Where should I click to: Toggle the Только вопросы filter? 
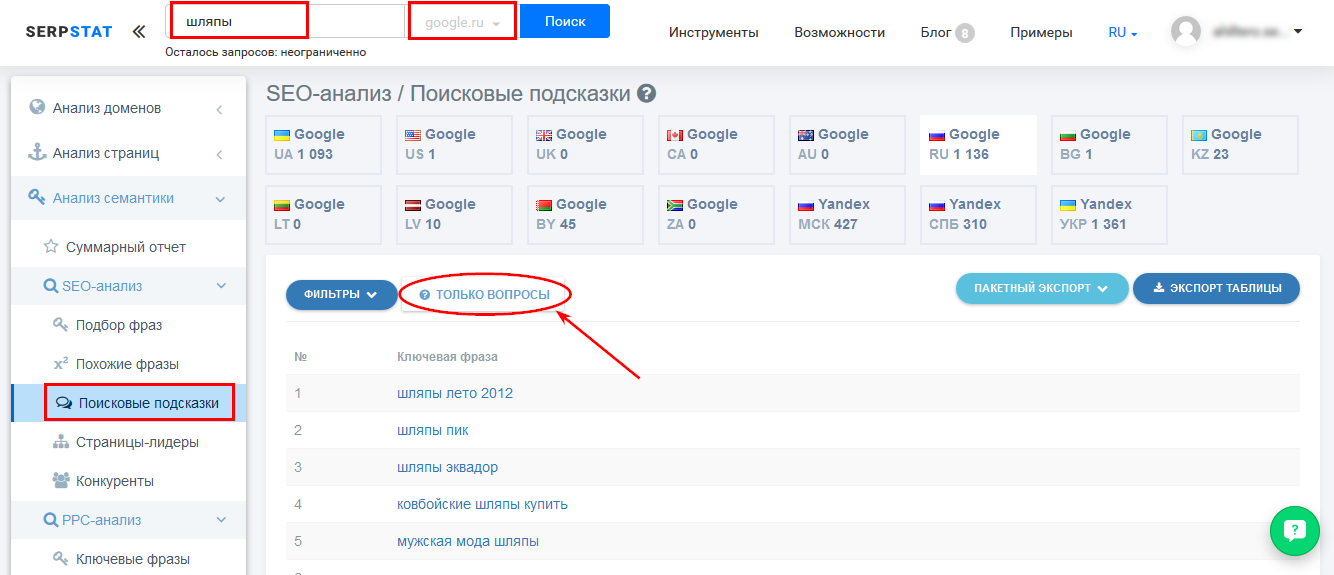point(485,295)
